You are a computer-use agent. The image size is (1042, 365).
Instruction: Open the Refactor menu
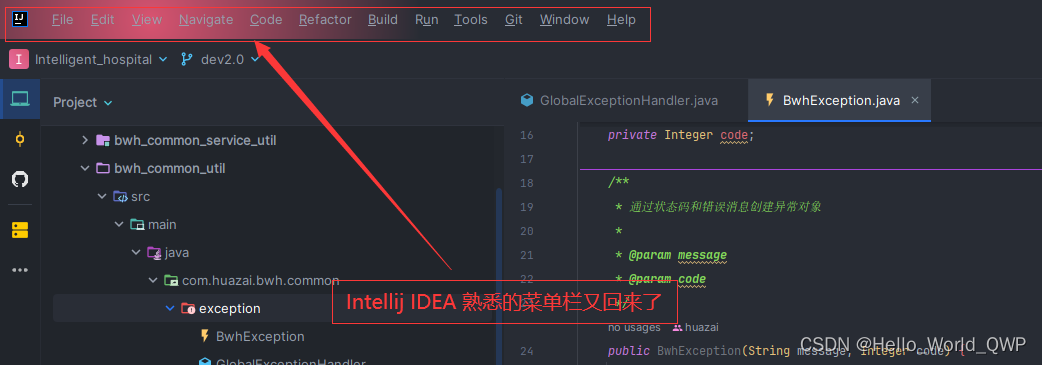click(x=325, y=20)
